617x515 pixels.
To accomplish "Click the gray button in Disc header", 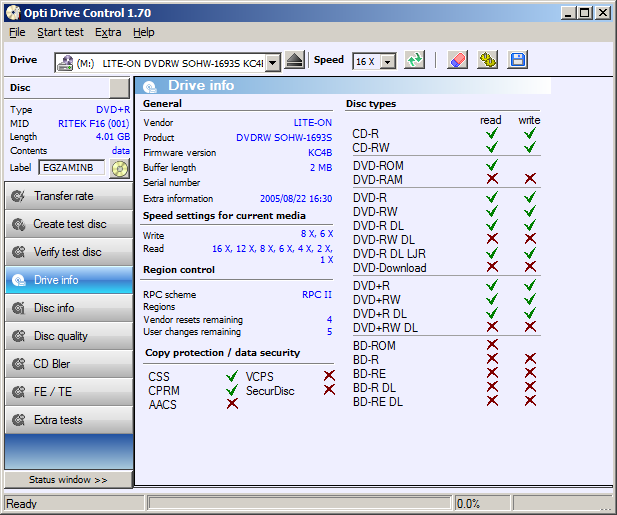I will pos(120,88).
